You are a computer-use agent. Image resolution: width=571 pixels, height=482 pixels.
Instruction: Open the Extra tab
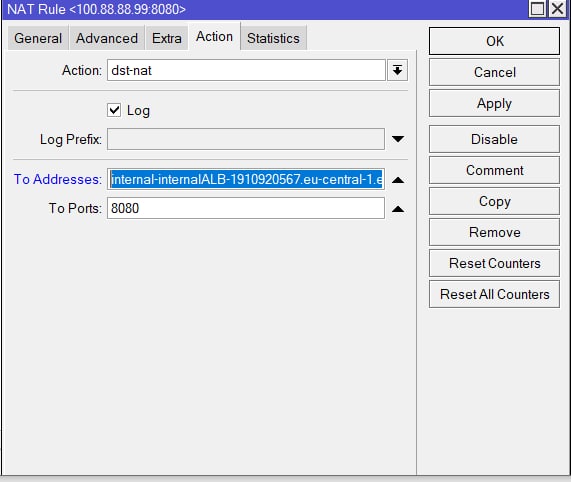[x=167, y=38]
